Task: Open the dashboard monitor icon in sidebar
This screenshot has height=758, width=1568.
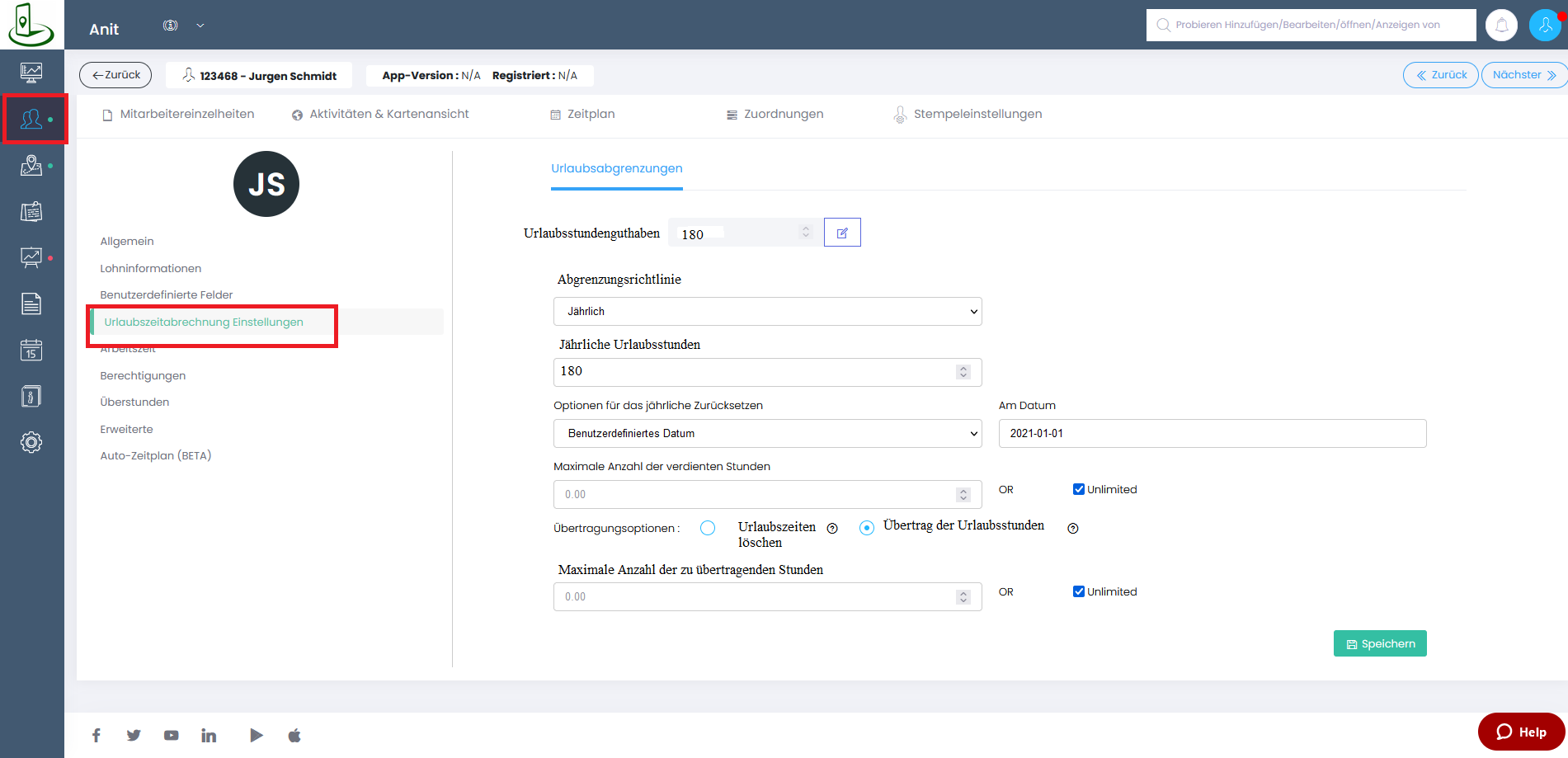Action: [x=31, y=73]
